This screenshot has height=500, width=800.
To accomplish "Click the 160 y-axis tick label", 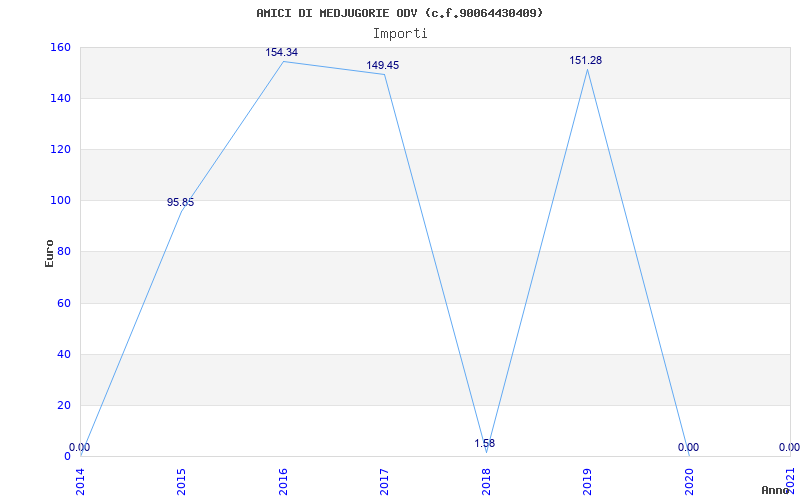I will 60,47.
